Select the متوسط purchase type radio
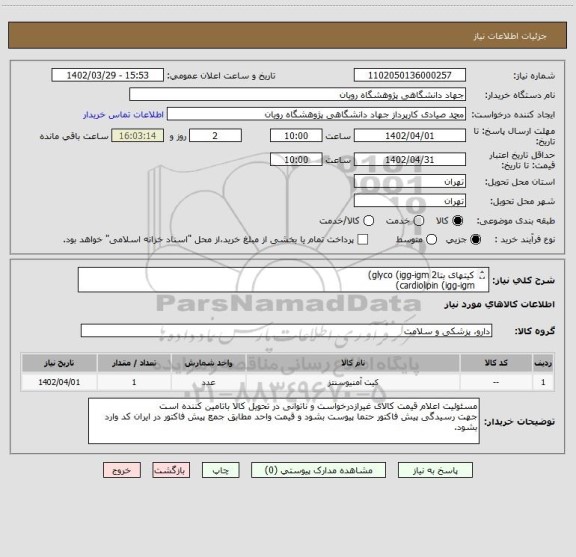Screen dimensions: 576x557 (x=431, y=240)
